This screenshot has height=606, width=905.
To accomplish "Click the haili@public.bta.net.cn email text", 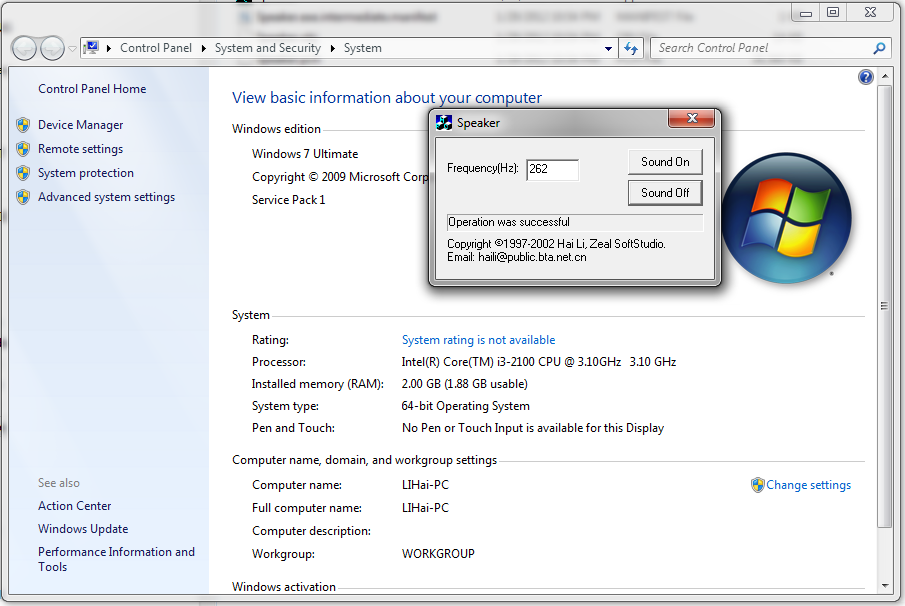I will click(x=532, y=257).
